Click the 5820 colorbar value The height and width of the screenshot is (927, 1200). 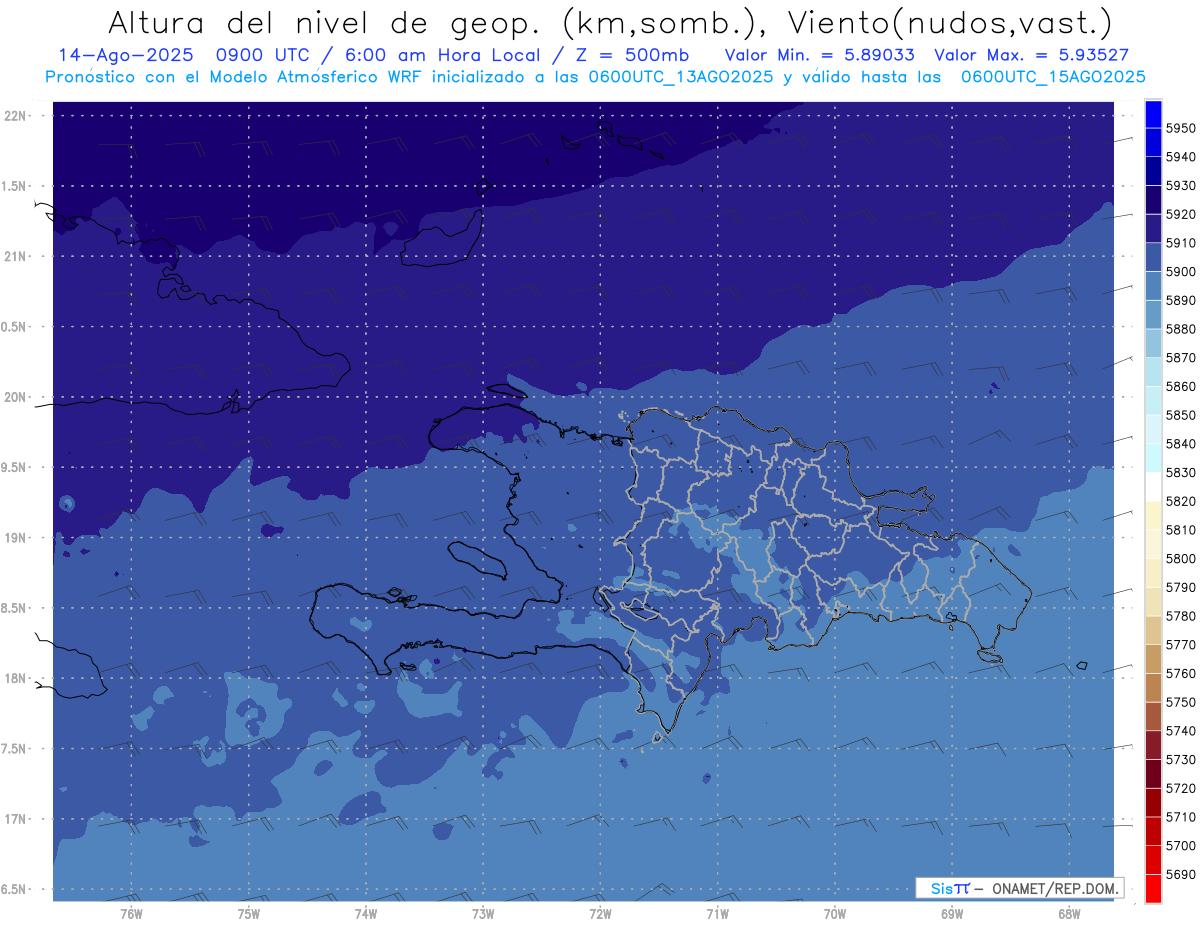coord(1180,501)
